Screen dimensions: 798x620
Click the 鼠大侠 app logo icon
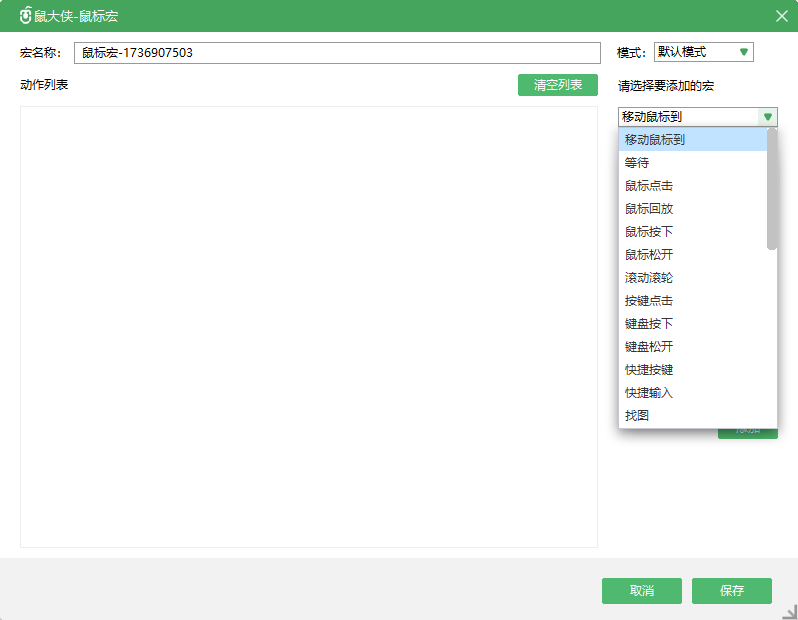pyautogui.click(x=25, y=16)
